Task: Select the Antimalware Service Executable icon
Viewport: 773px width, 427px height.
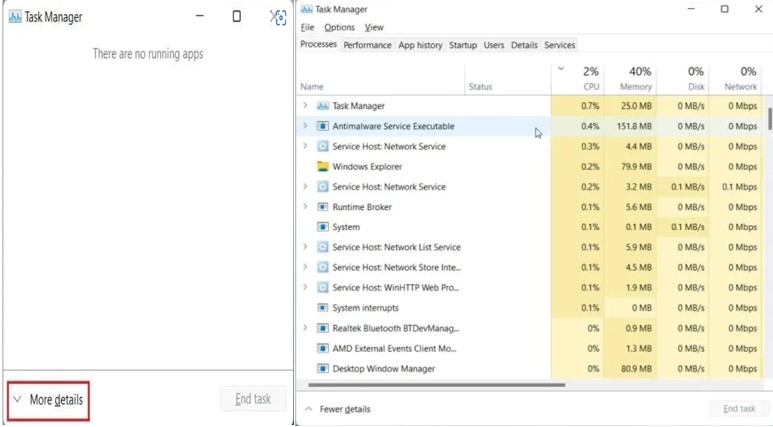Action: pos(322,126)
